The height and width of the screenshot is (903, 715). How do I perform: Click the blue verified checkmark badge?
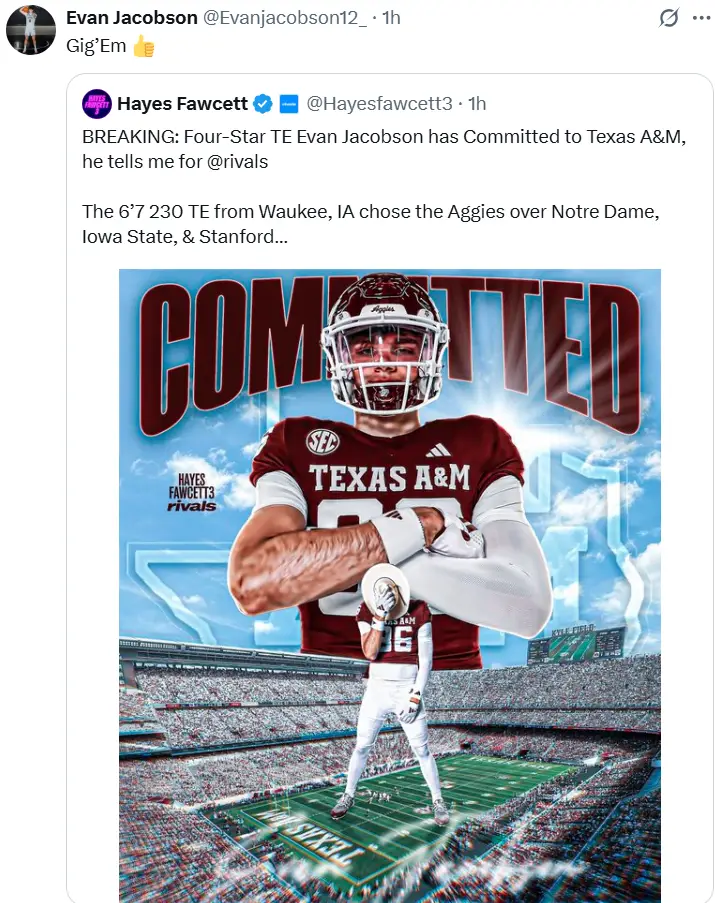[263, 104]
